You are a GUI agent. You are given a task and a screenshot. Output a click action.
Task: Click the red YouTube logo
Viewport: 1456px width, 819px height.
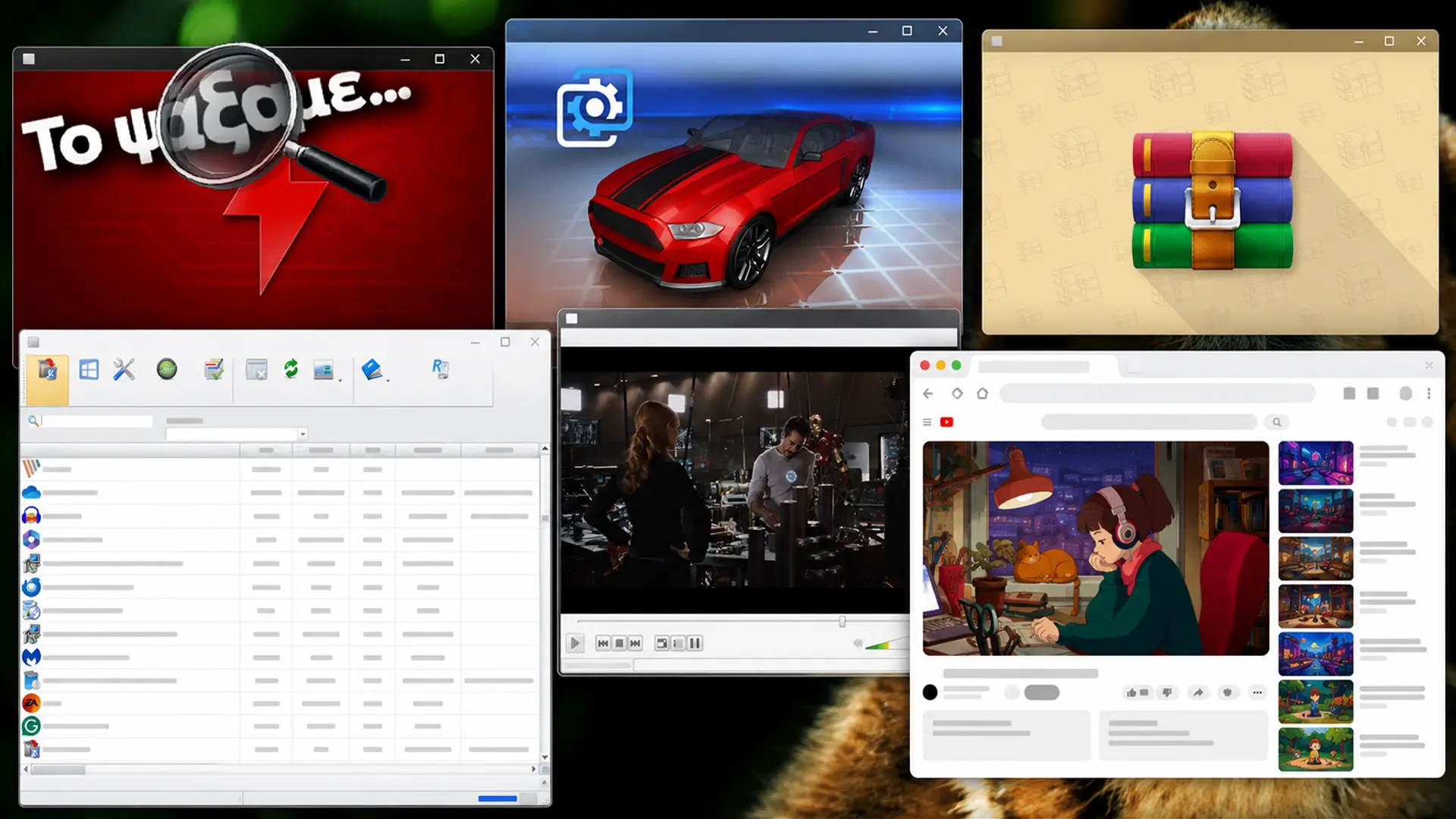tap(946, 422)
